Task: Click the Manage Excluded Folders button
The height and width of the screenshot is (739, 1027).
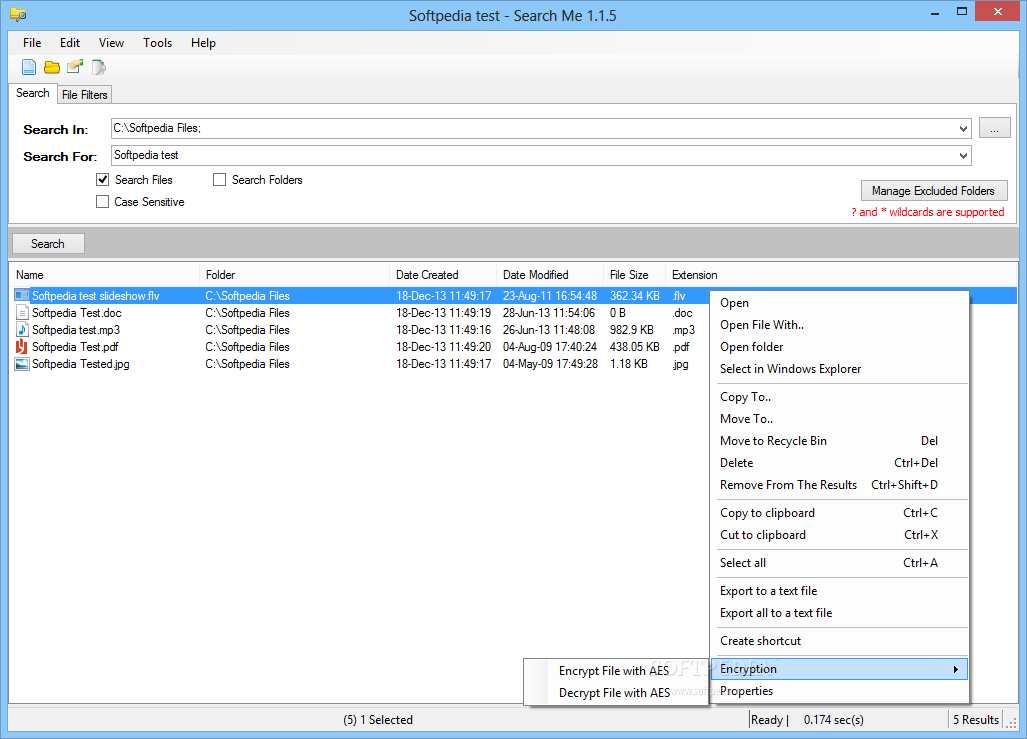Action: coord(933,191)
